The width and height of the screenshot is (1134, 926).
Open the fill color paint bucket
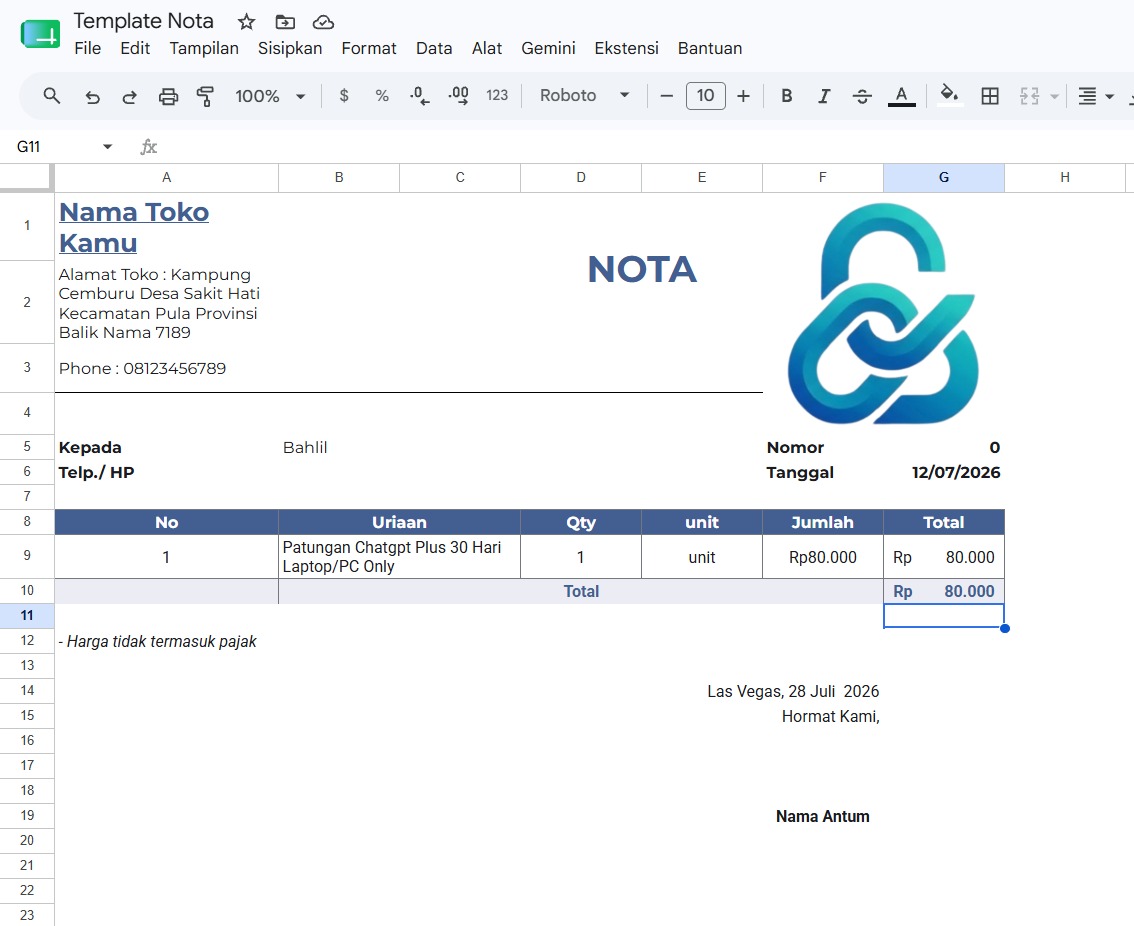tap(949, 95)
